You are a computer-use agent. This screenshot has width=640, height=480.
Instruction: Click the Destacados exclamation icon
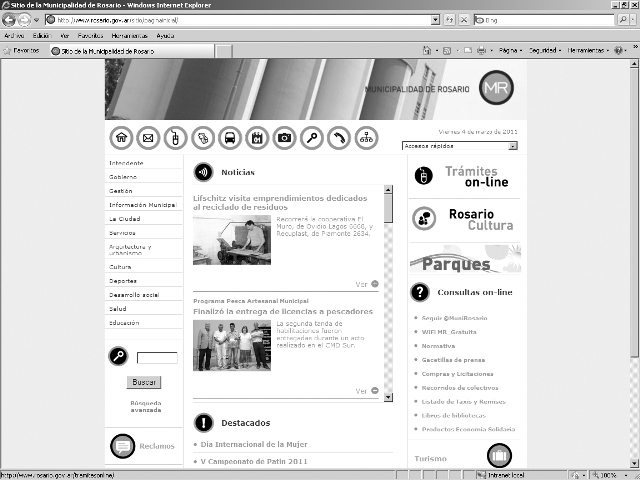pyautogui.click(x=204, y=423)
